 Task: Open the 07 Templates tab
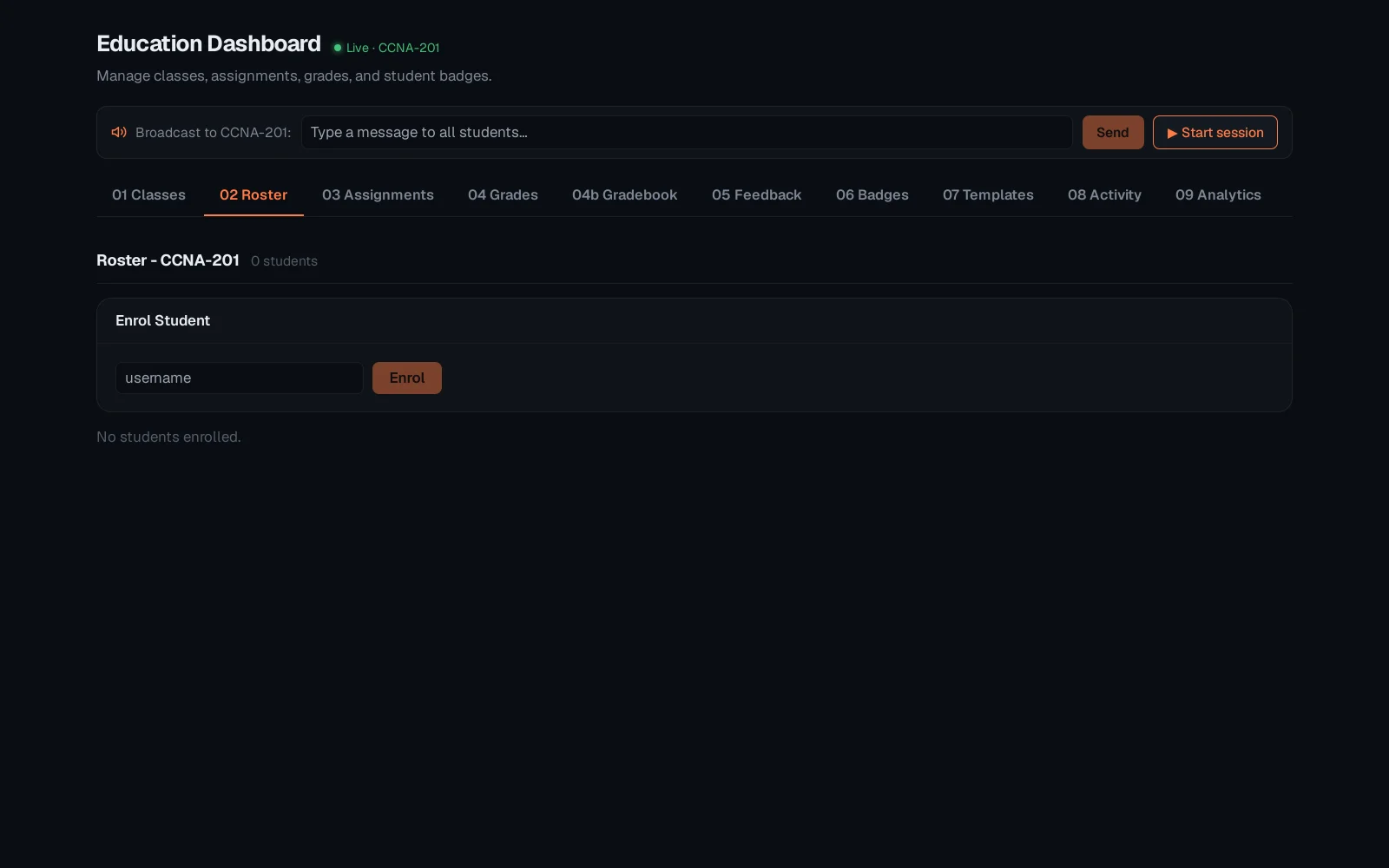tap(988, 194)
